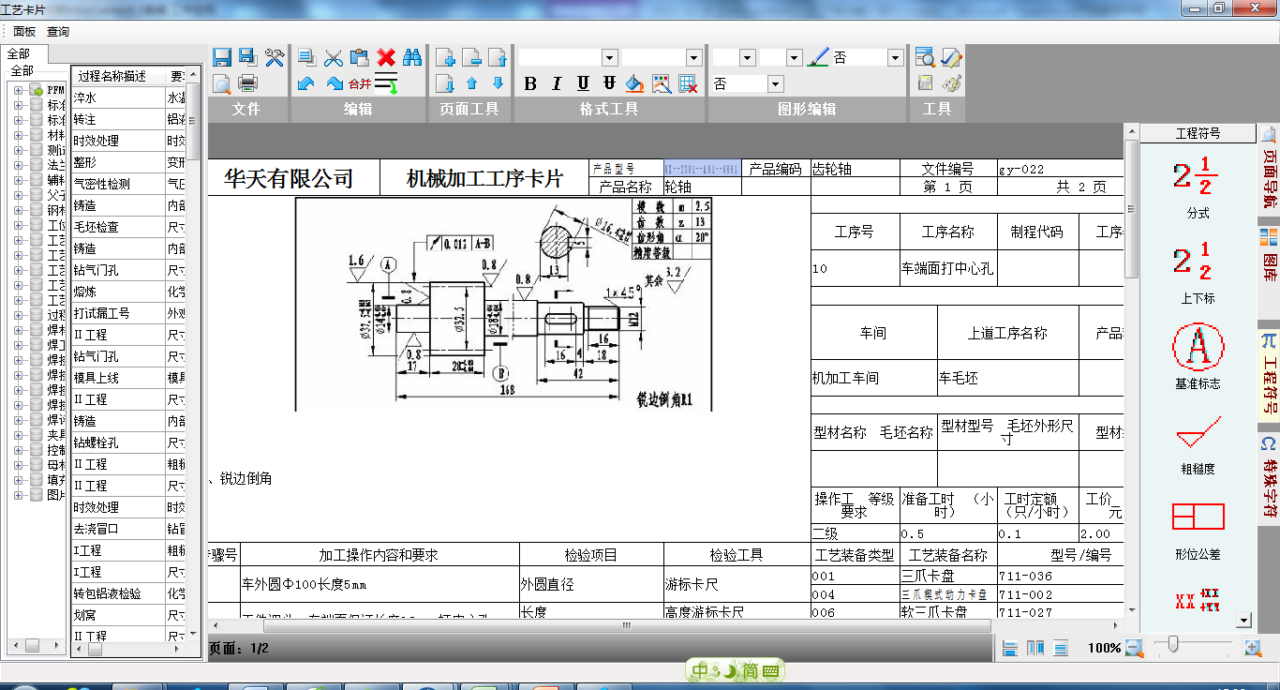Open the second dropdown in 图形编辑 group
The width and height of the screenshot is (1280, 690).
point(794,58)
